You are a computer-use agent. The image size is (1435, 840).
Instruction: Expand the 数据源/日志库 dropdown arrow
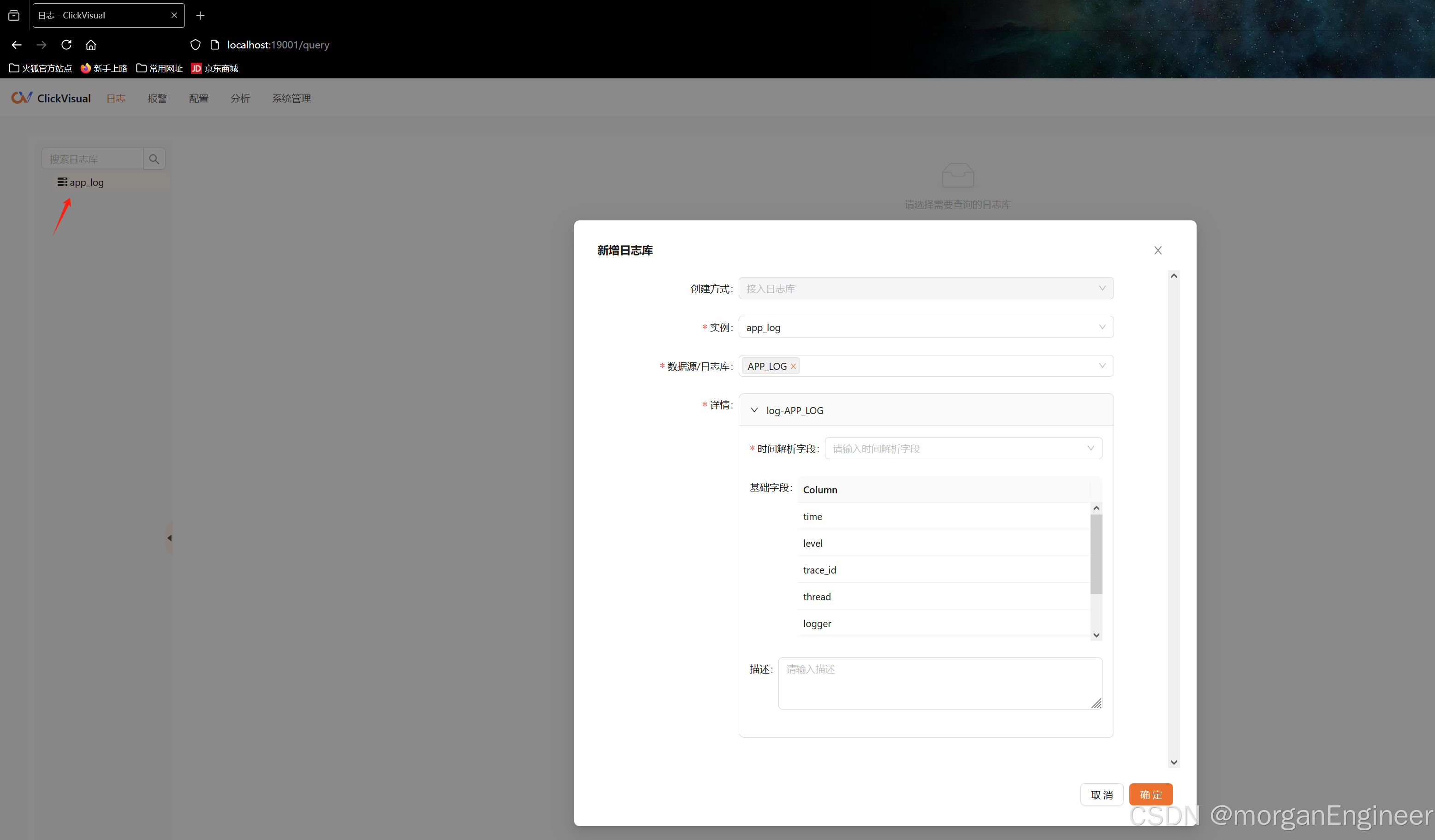pyautogui.click(x=1103, y=366)
